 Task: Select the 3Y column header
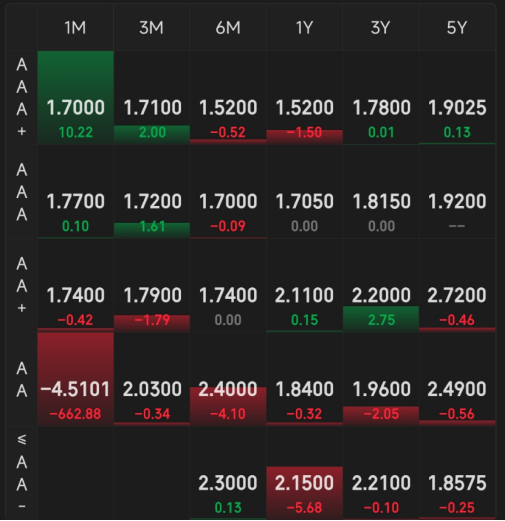(381, 28)
